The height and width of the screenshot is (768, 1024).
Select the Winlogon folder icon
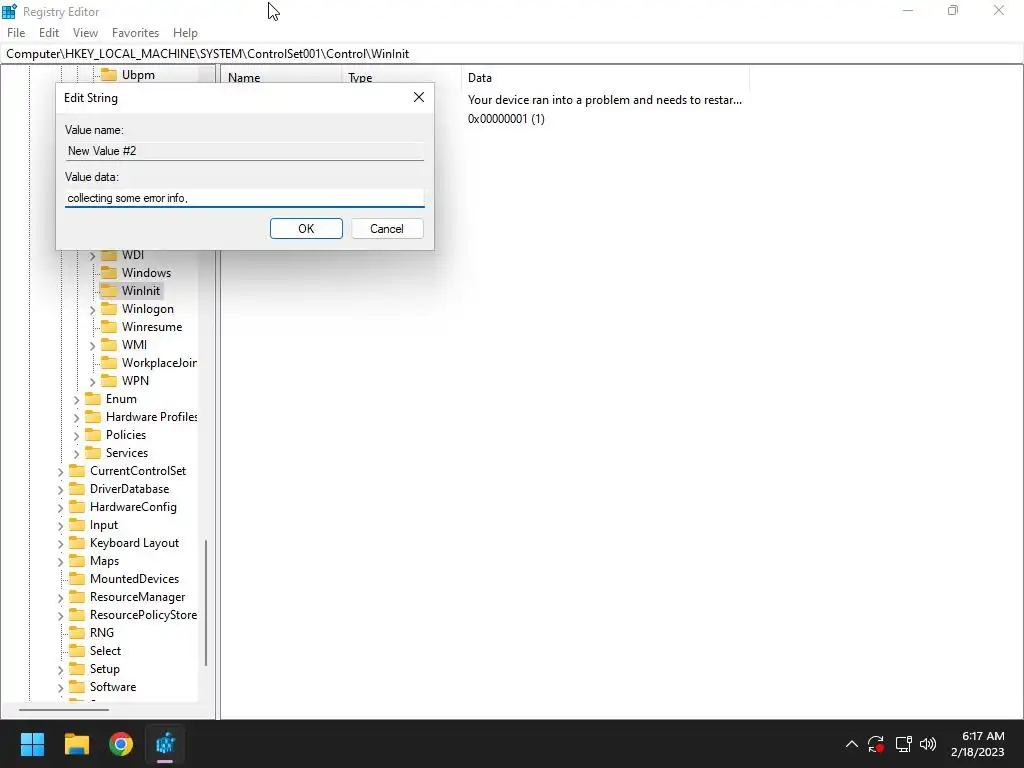(109, 309)
